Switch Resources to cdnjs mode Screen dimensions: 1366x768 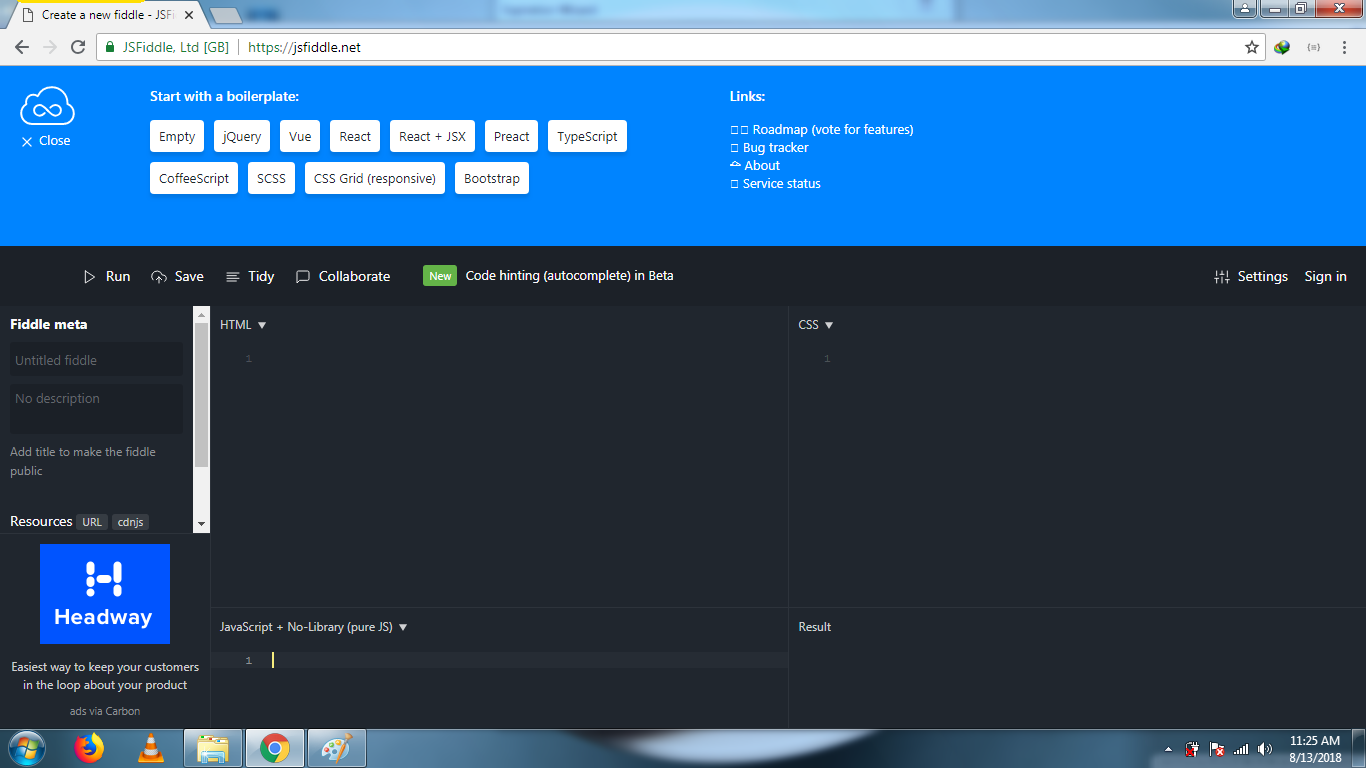(x=130, y=521)
